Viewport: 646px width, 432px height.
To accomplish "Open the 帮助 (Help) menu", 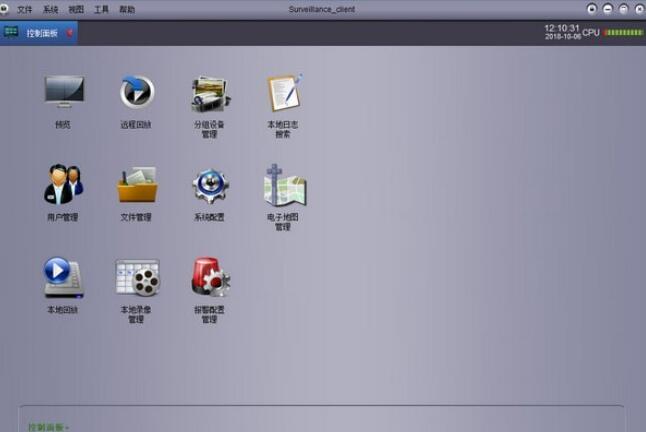I will click(x=127, y=9).
